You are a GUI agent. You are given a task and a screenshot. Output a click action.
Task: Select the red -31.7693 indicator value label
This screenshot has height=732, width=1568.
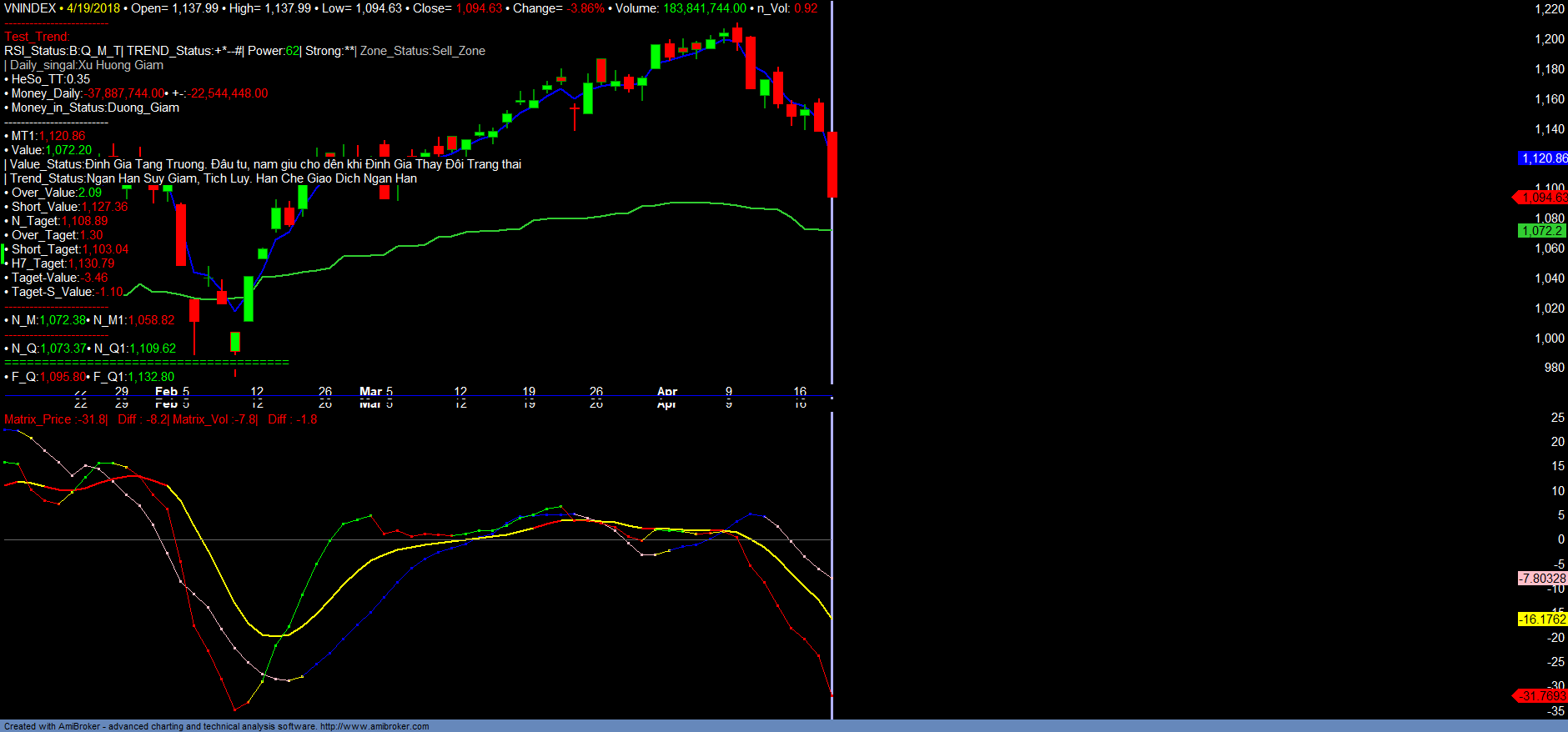pos(1541,695)
